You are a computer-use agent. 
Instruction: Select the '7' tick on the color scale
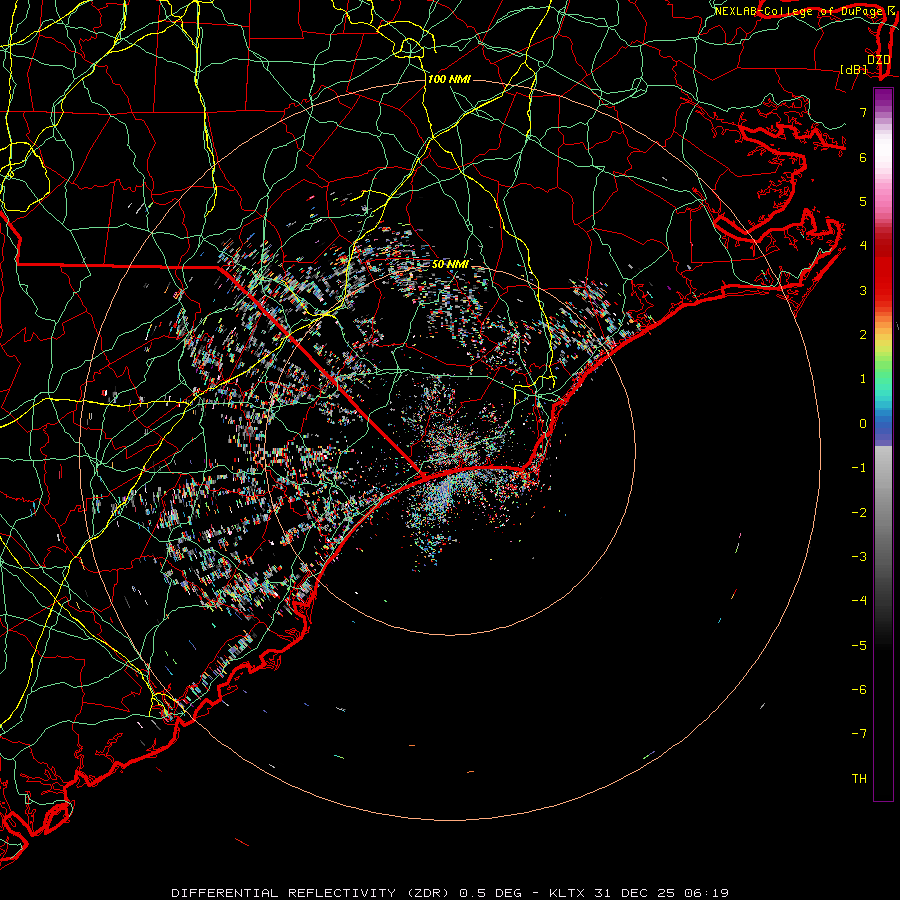click(x=863, y=112)
